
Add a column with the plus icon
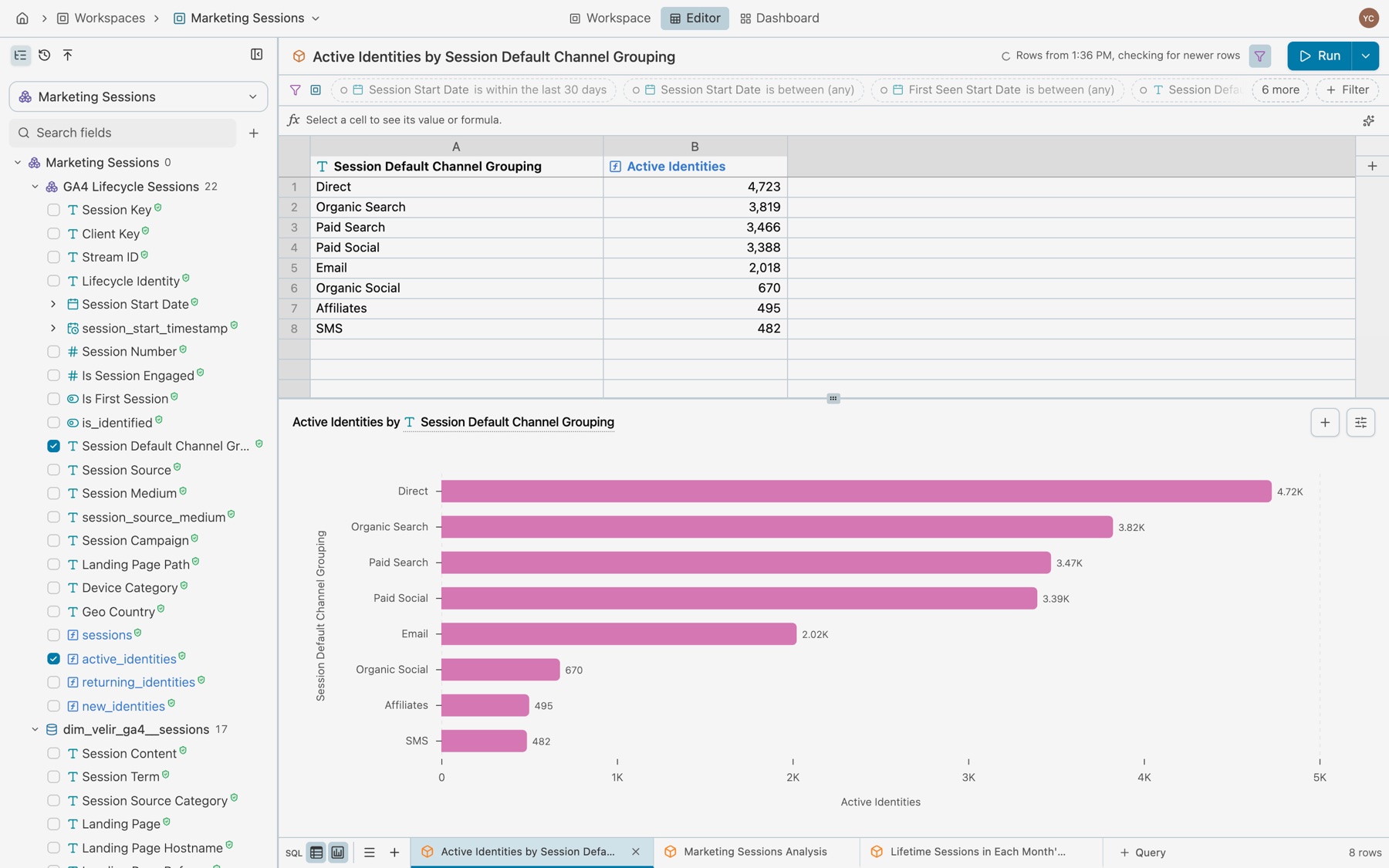[1372, 166]
